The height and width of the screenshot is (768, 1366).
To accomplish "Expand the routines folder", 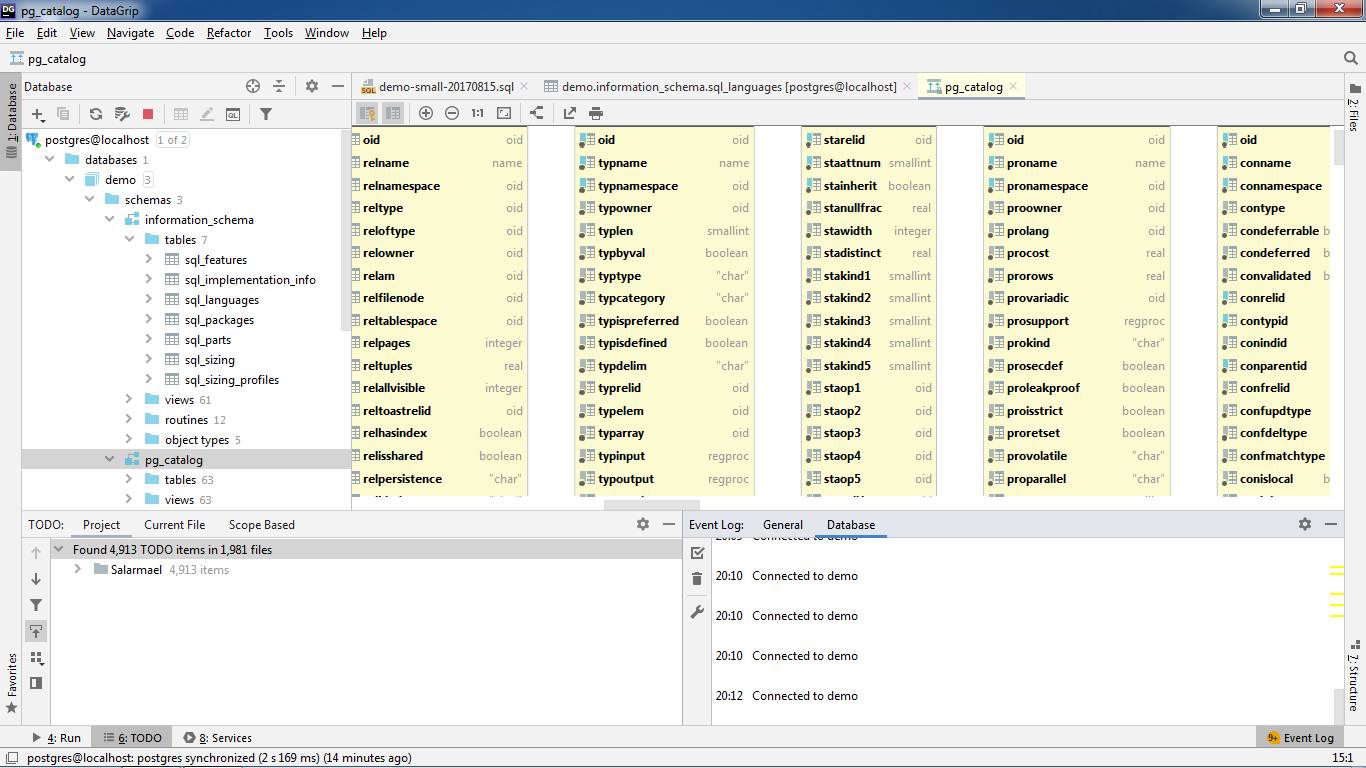I will pyautogui.click(x=129, y=420).
